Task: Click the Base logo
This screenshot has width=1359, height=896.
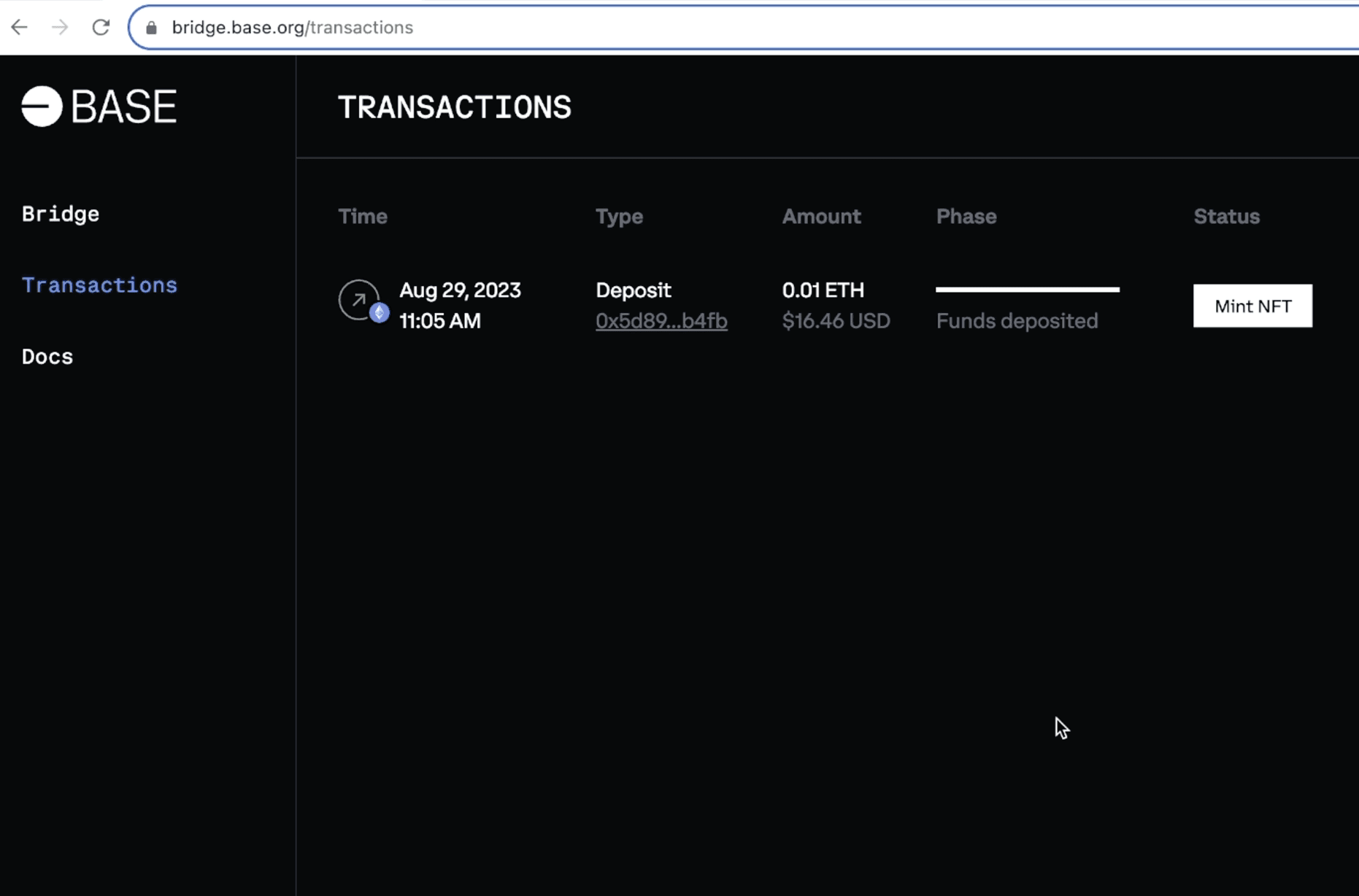Action: (99, 107)
